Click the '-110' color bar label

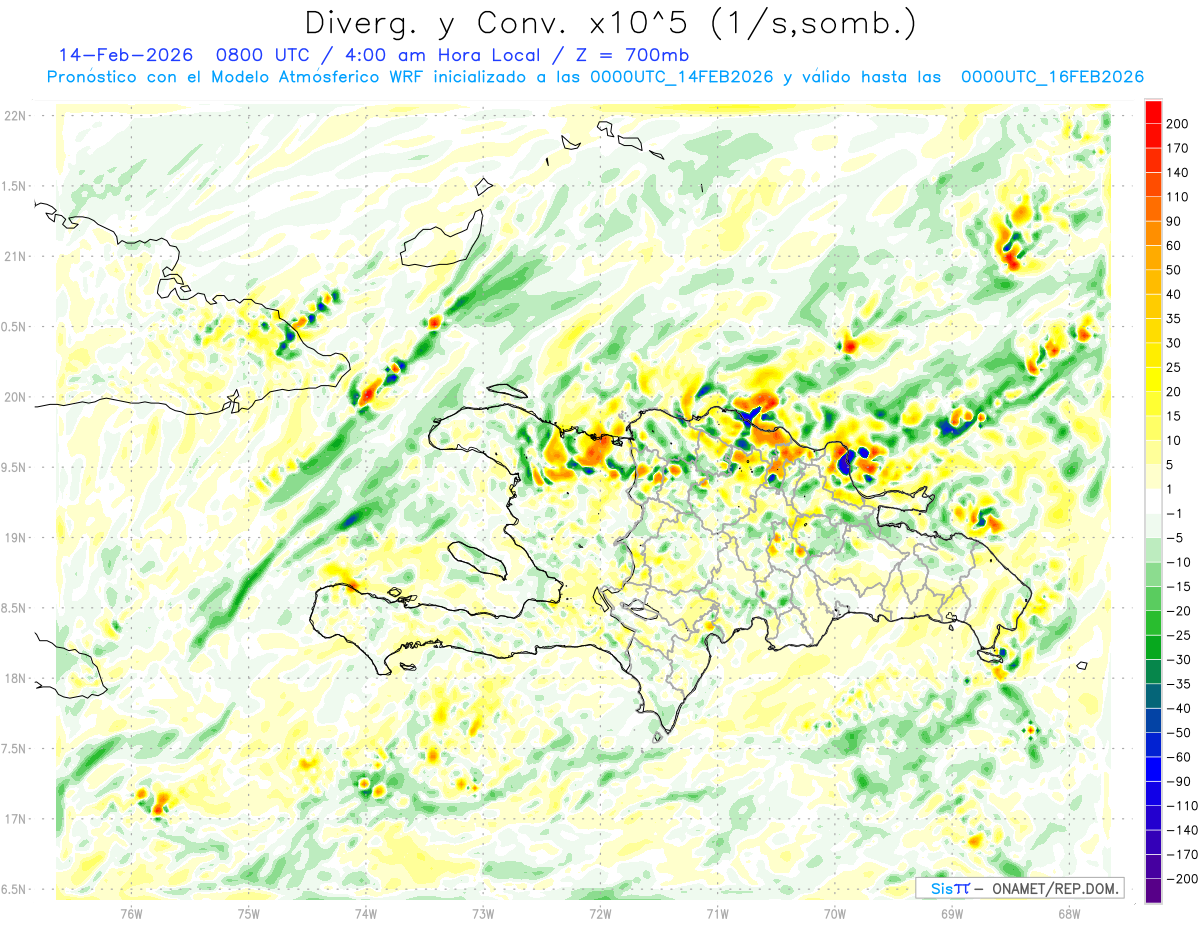1182,806
